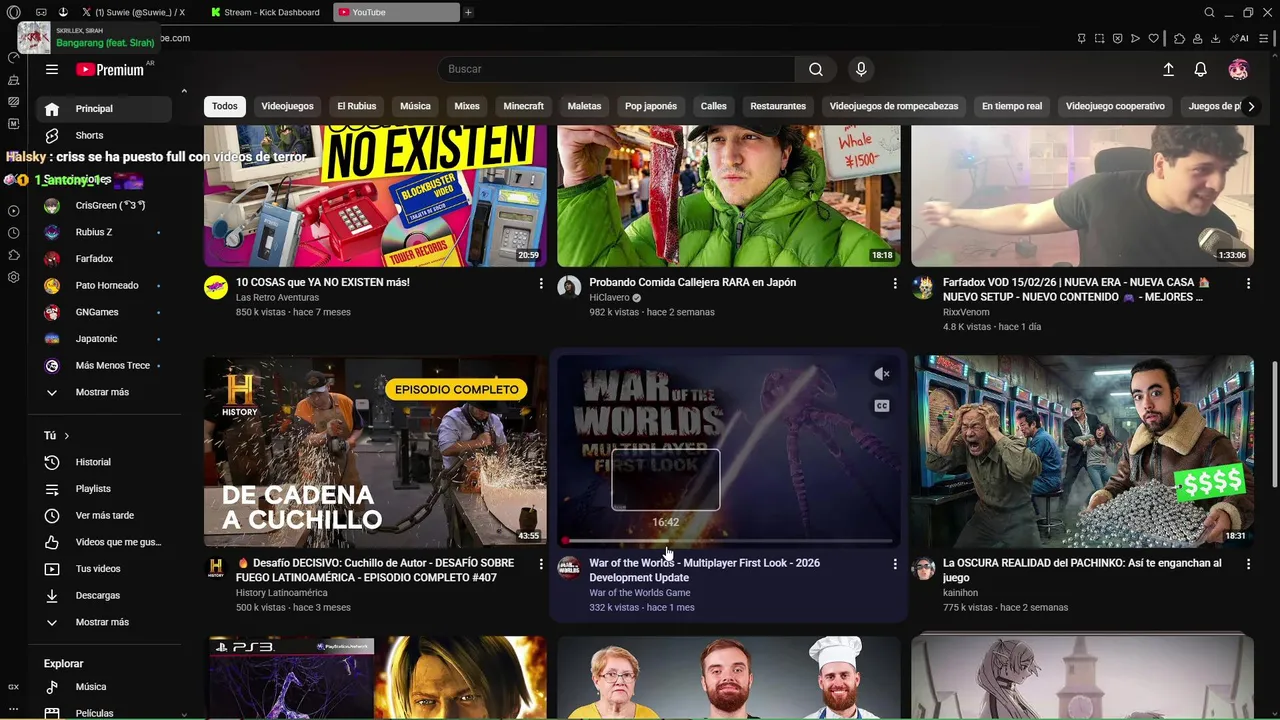Open Las Retro Aventuras channel name
Viewport: 1280px width, 720px height.
coord(277,298)
